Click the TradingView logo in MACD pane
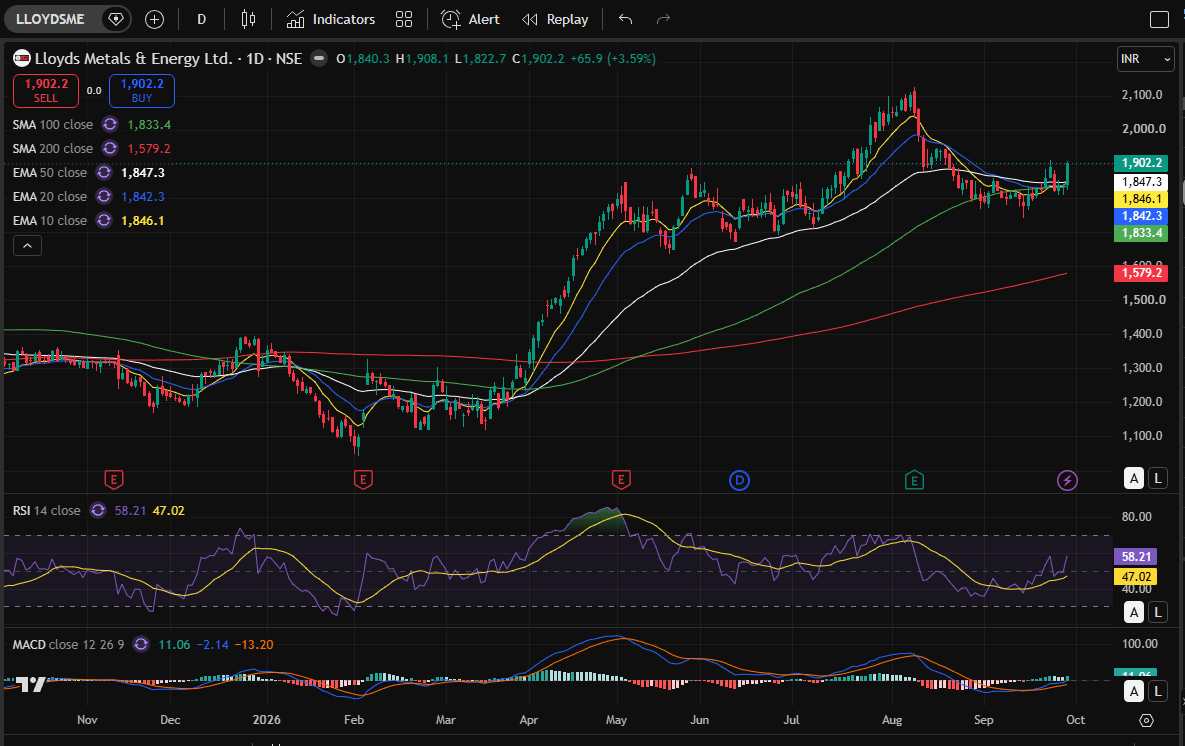Screen dimensions: 1185x746 31,684
